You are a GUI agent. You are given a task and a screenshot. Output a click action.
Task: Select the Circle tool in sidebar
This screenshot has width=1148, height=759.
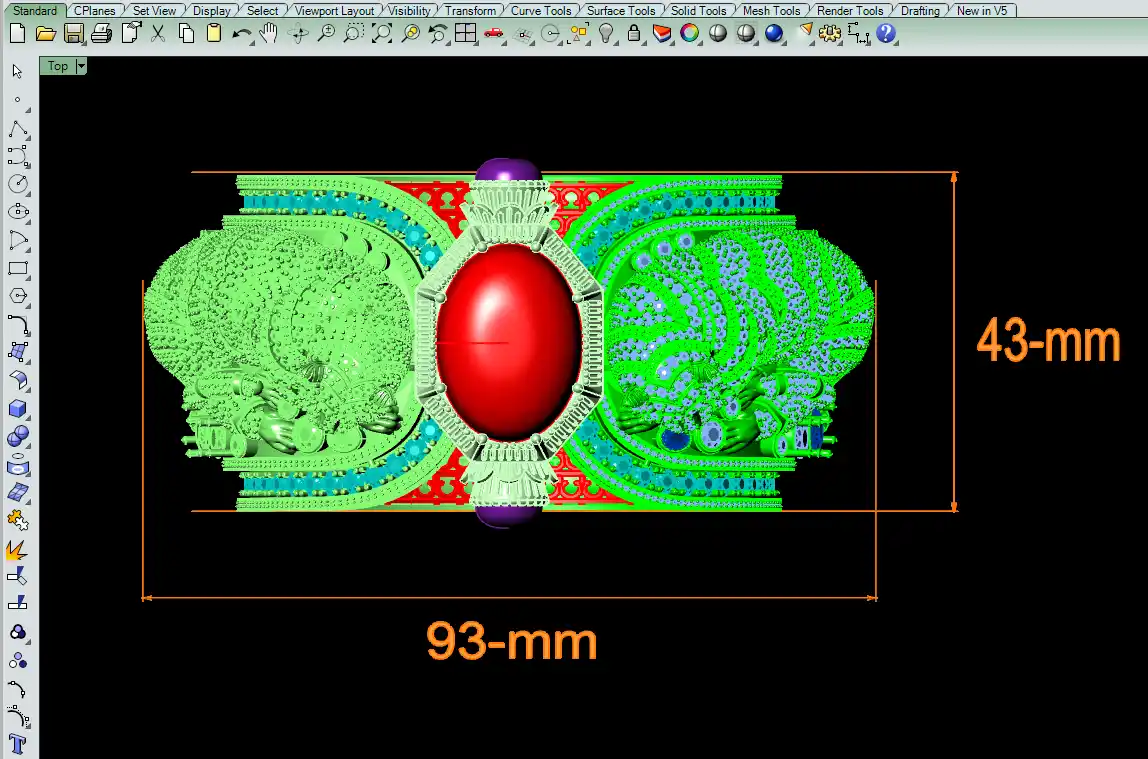[17, 184]
